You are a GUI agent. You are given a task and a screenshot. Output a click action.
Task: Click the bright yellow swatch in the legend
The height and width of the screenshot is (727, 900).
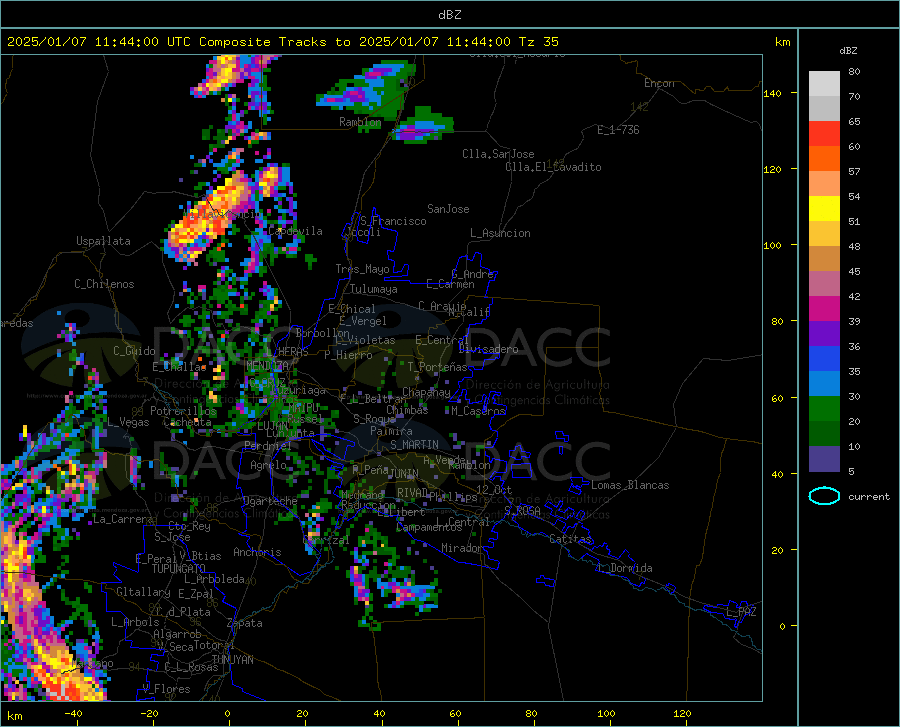[824, 208]
